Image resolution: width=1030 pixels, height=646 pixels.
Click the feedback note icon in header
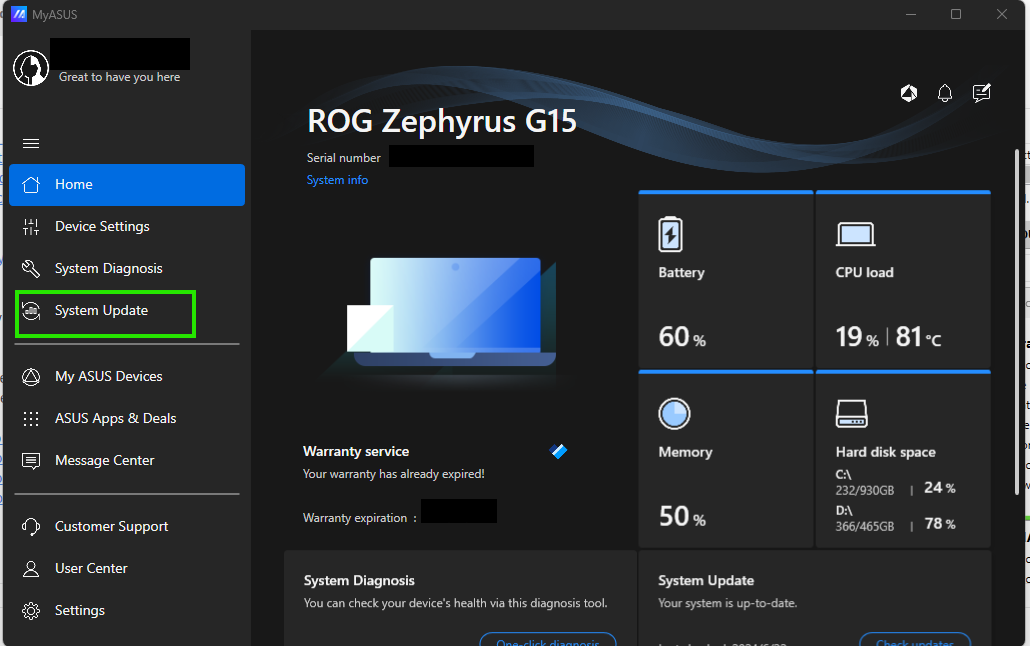(981, 93)
